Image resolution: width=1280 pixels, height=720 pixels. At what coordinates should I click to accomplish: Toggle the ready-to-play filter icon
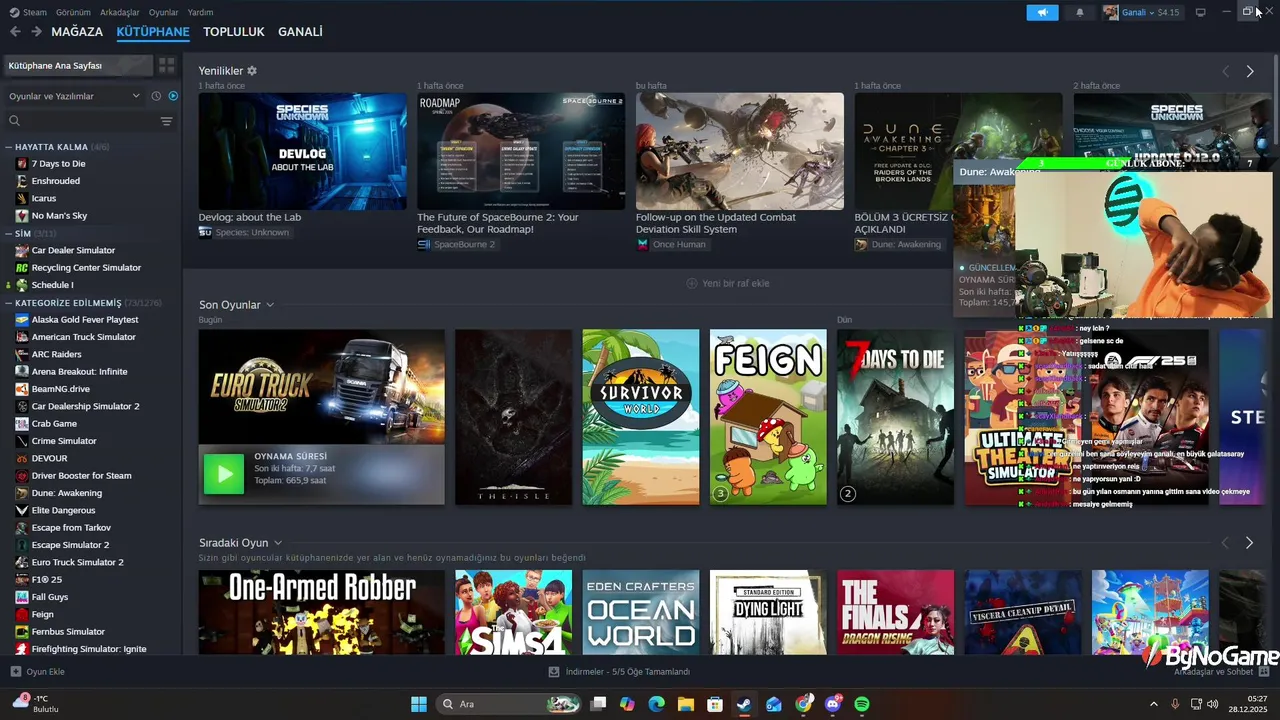point(173,96)
